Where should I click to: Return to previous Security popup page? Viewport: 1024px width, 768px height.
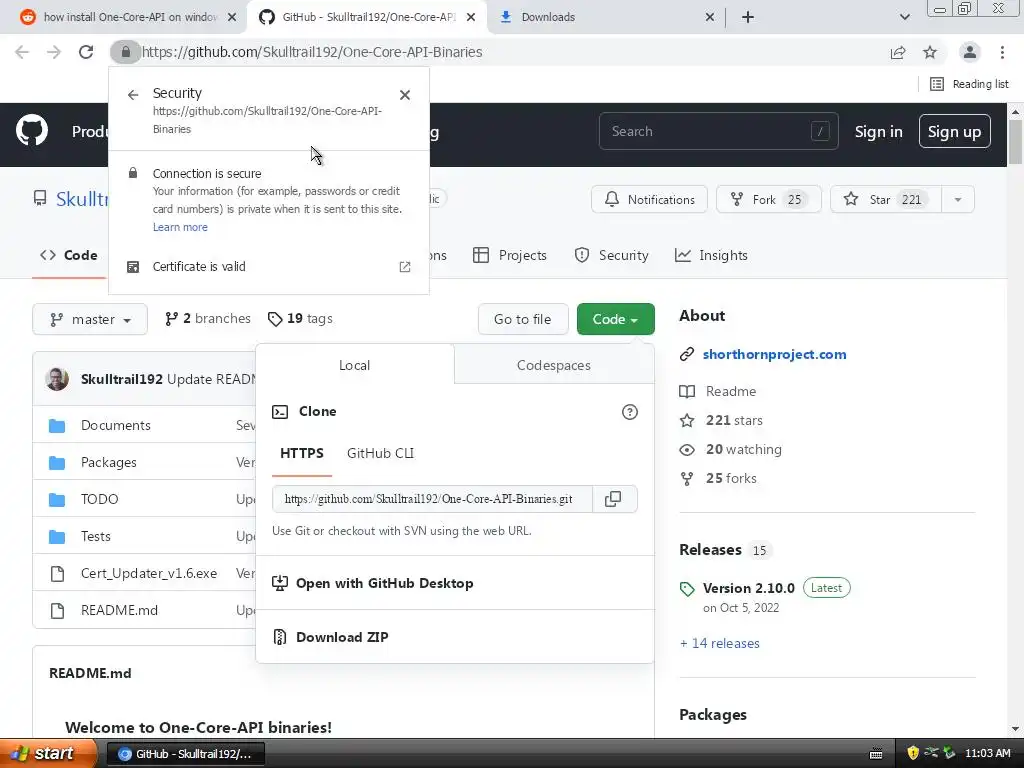pyautogui.click(x=133, y=95)
